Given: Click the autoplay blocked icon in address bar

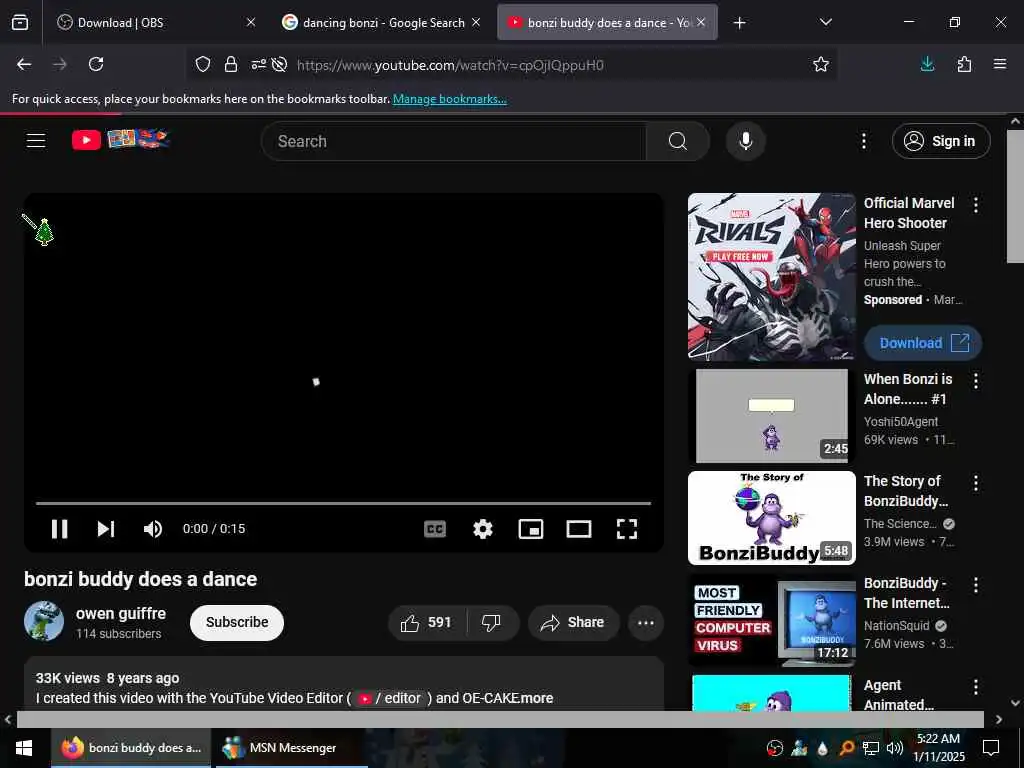Looking at the screenshot, I should tap(280, 64).
